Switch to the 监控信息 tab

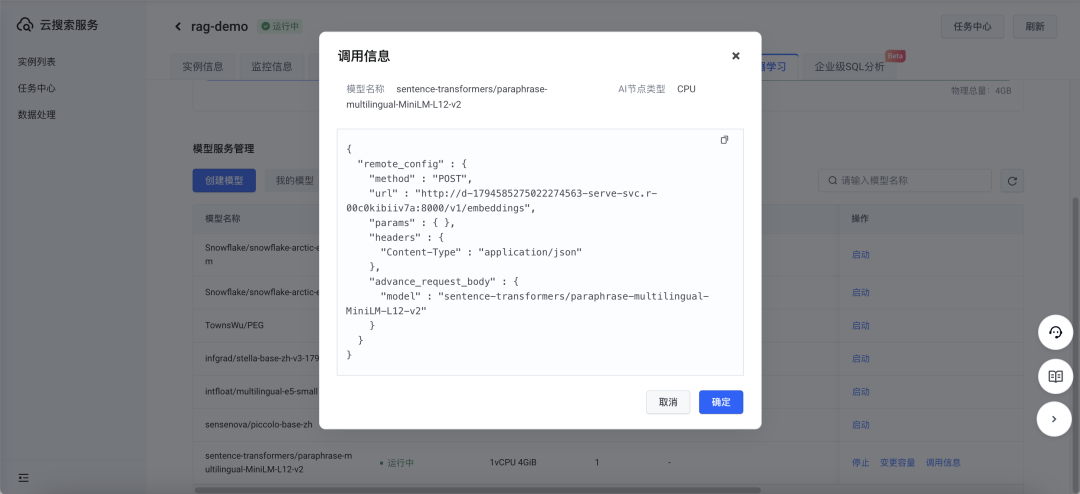point(272,67)
